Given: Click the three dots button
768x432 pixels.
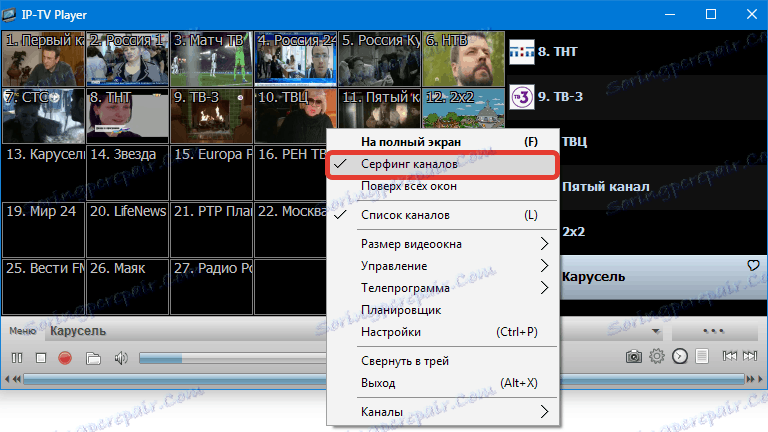Looking at the screenshot, I should (714, 332).
